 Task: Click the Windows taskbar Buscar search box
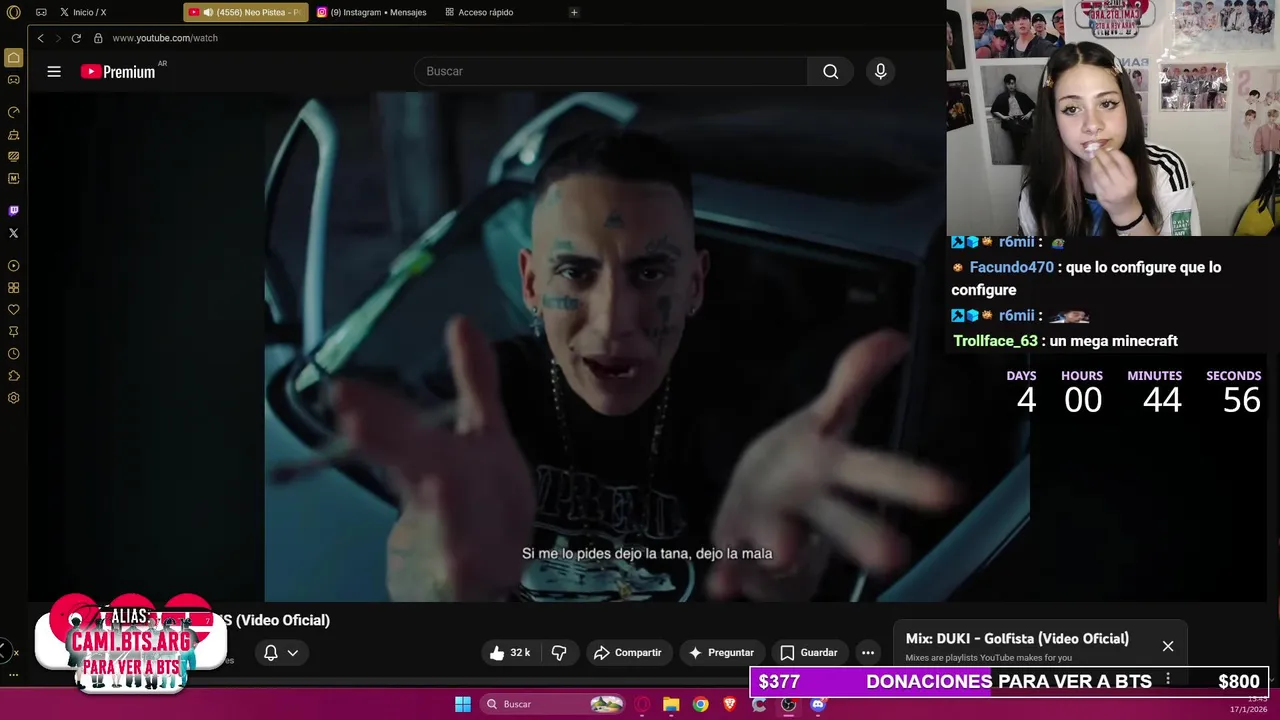point(553,704)
